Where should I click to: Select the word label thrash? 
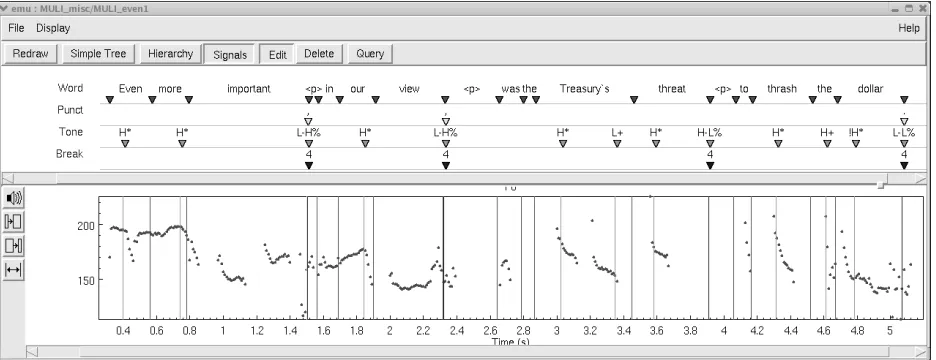(x=781, y=89)
